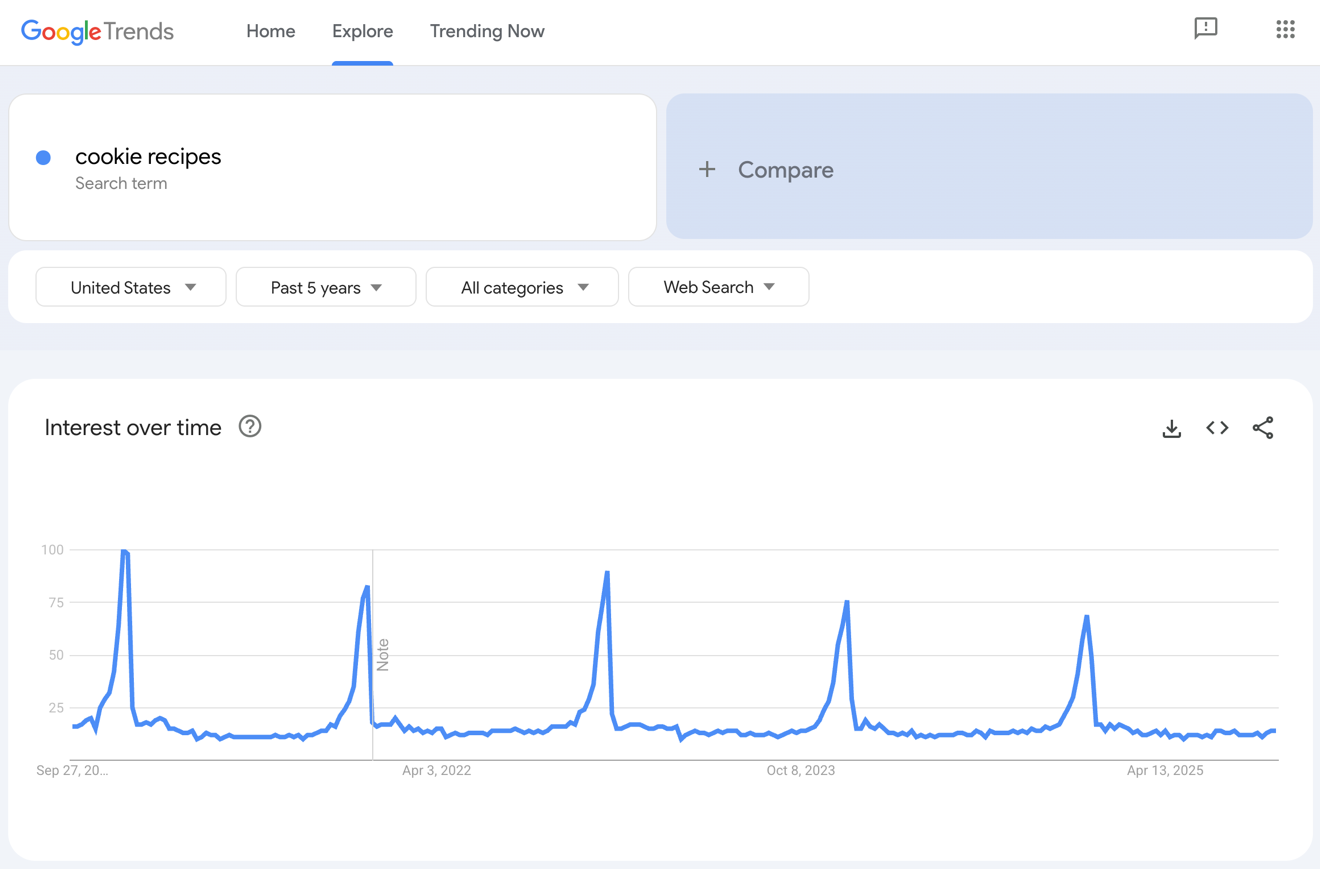Select the Explore tab
This screenshot has width=1320, height=869.
click(x=362, y=31)
